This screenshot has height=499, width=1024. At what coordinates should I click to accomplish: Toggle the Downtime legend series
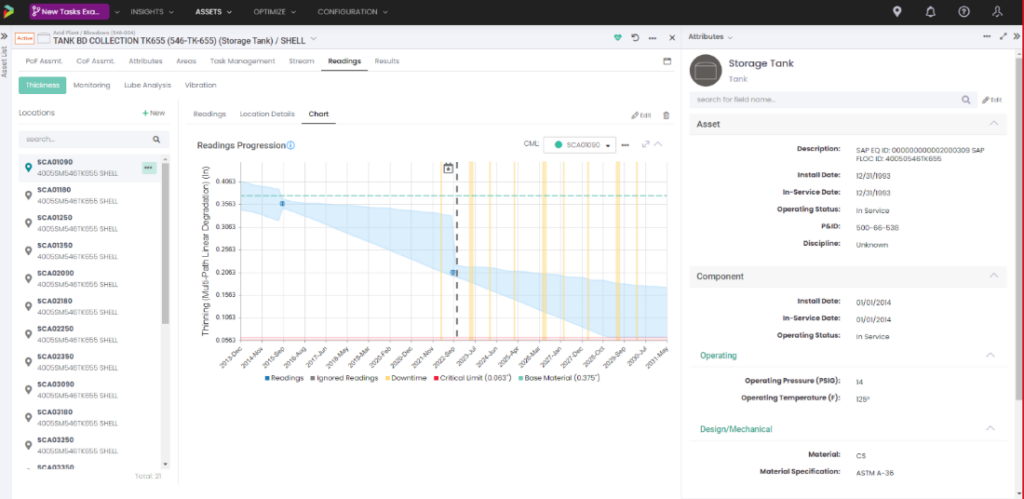(x=408, y=378)
